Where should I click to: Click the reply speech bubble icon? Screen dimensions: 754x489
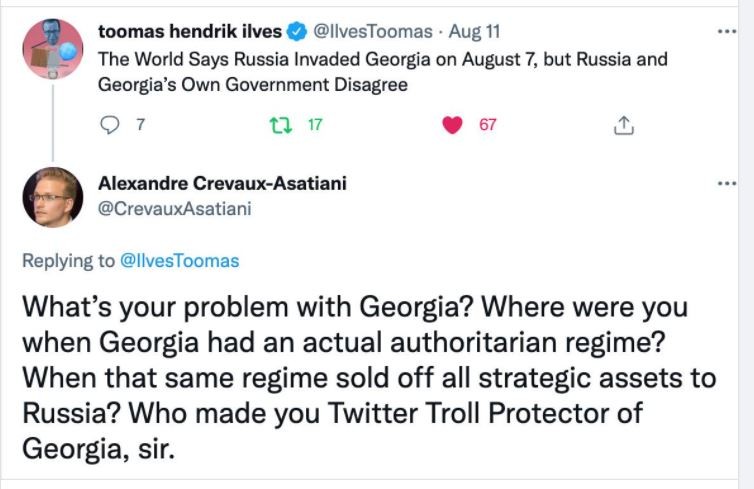click(x=110, y=125)
